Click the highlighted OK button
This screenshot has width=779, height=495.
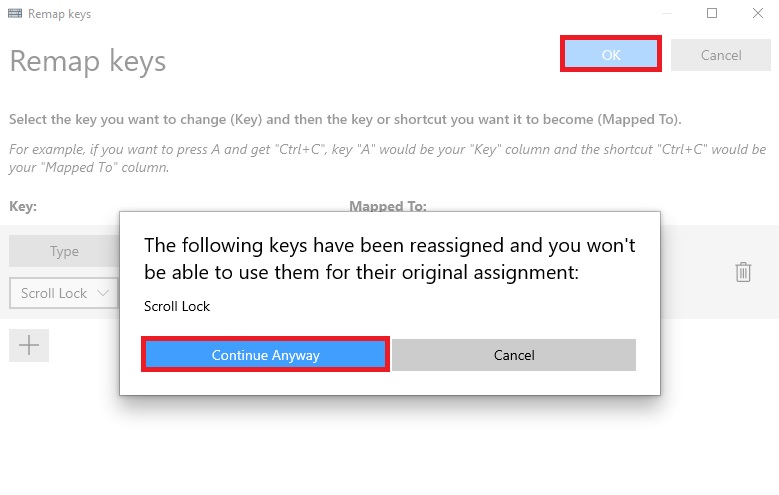[611, 54]
